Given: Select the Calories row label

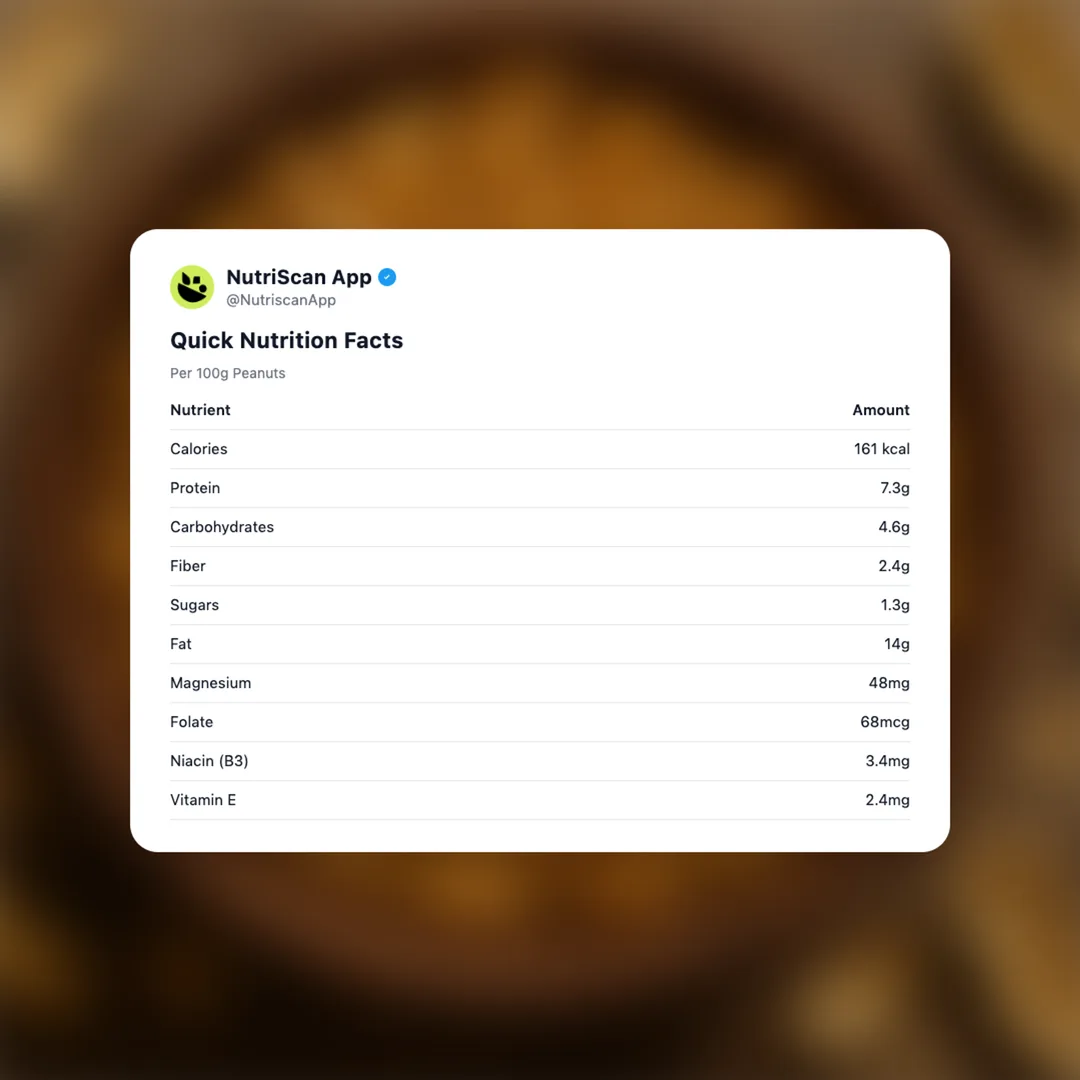Looking at the screenshot, I should click(199, 449).
